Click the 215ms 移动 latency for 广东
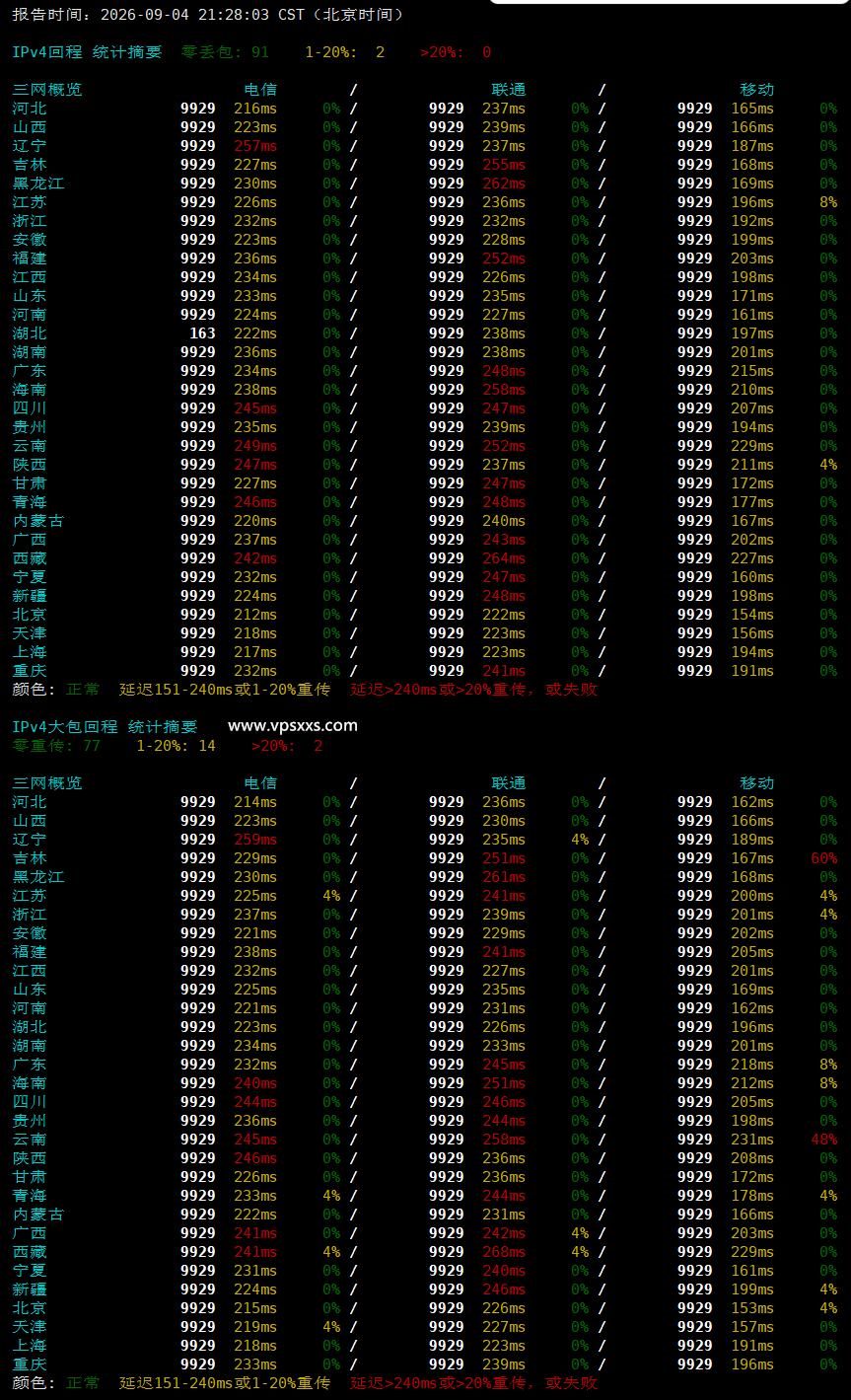The image size is (851, 1400). pyautogui.click(x=752, y=371)
